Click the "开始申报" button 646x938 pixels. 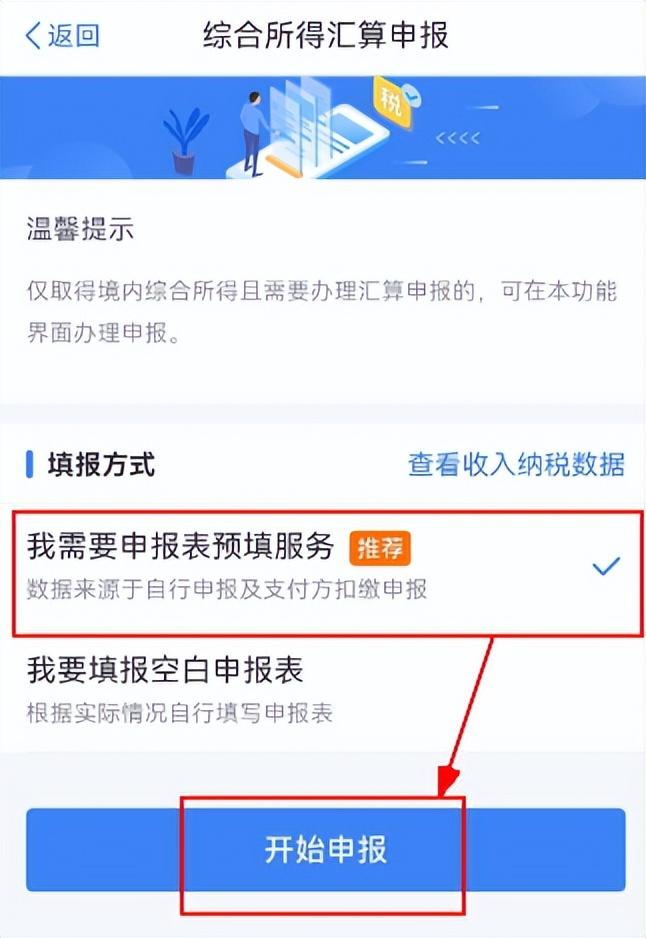coord(325,849)
